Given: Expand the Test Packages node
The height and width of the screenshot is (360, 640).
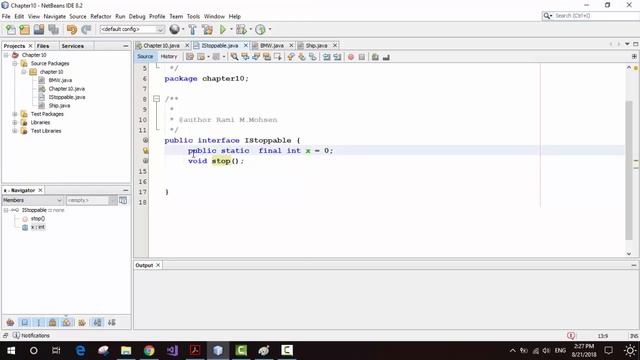Looking at the screenshot, I should pyautogui.click(x=15, y=114).
